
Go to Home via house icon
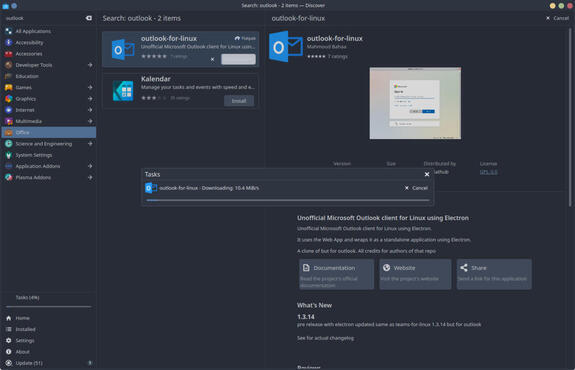pyautogui.click(x=9, y=318)
